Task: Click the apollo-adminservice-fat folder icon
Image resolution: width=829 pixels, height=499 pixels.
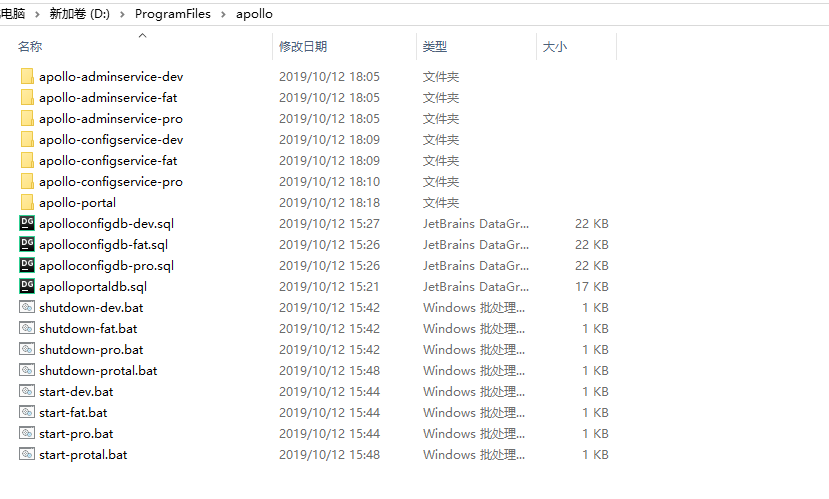Action: pyautogui.click(x=27, y=97)
